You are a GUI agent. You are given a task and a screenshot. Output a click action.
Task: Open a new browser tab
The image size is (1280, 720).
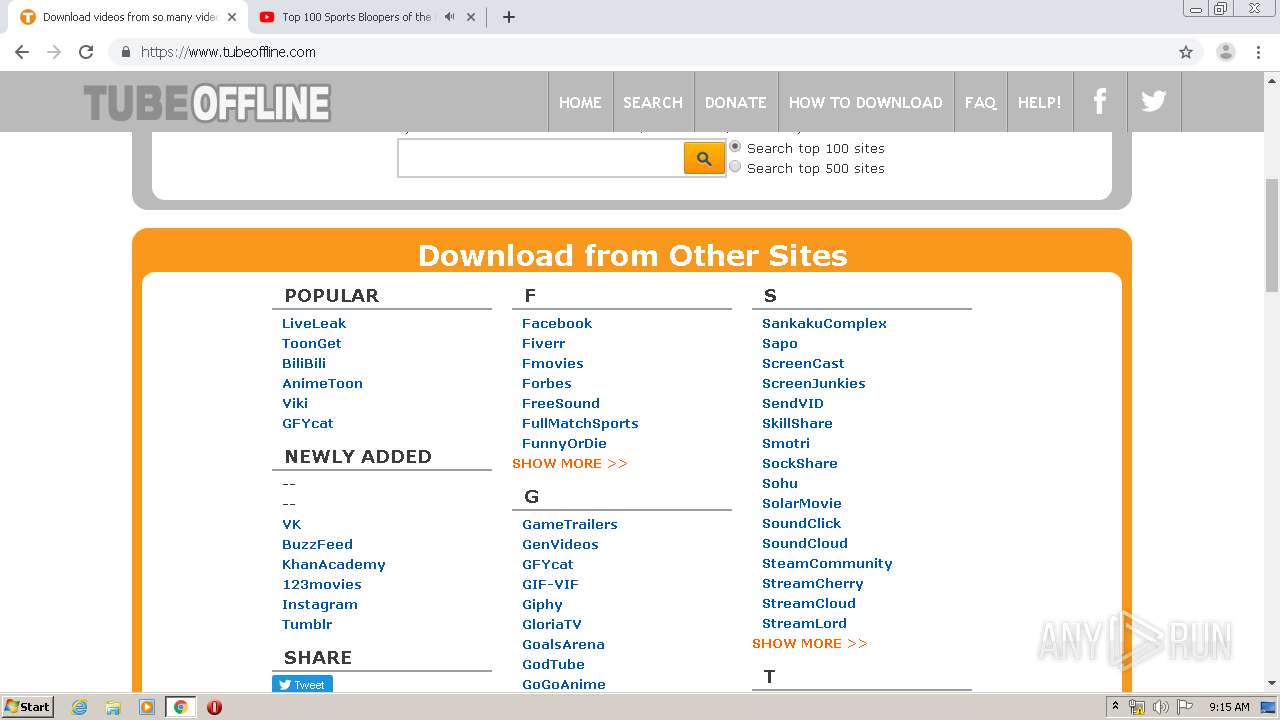[508, 17]
